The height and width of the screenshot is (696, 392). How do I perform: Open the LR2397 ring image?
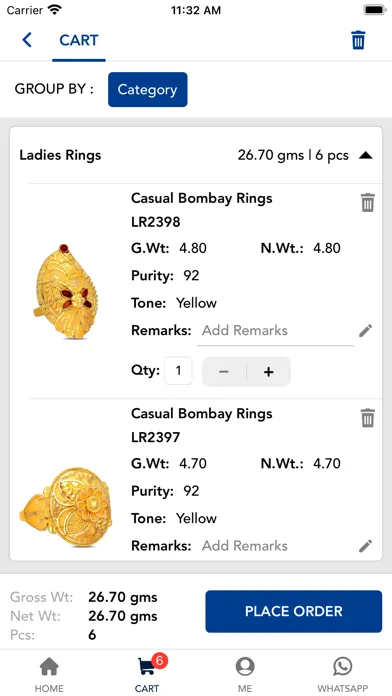pyautogui.click(x=66, y=506)
